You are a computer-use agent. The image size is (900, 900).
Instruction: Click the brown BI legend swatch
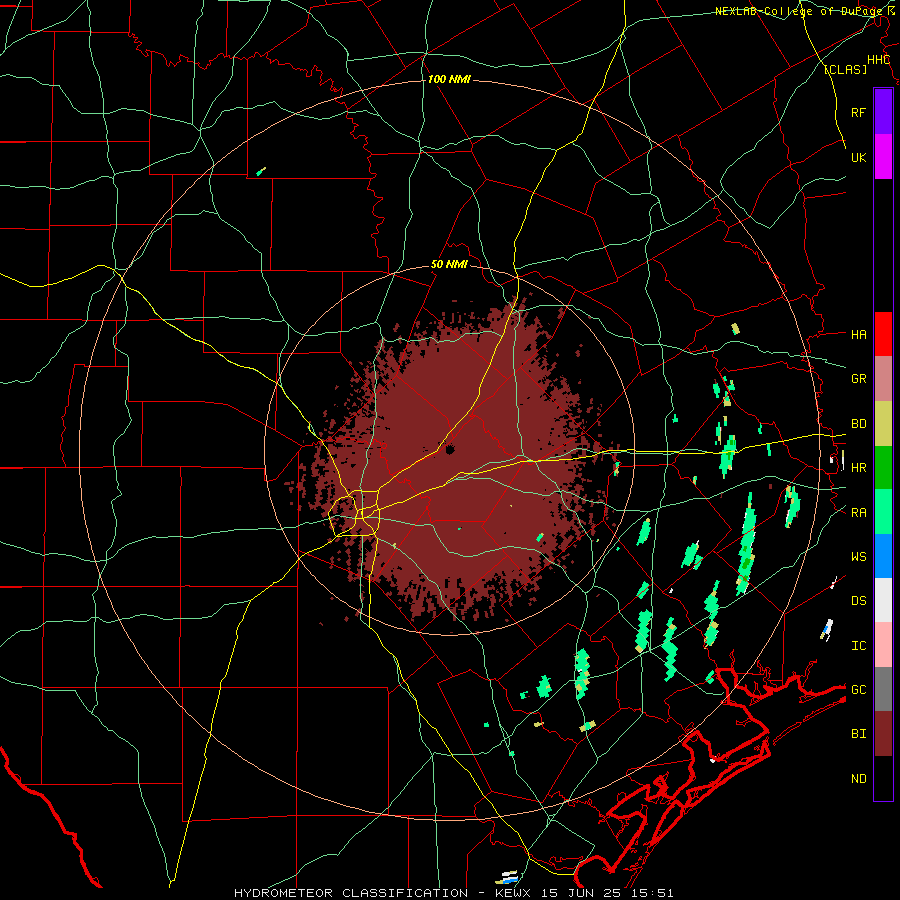coord(883,734)
